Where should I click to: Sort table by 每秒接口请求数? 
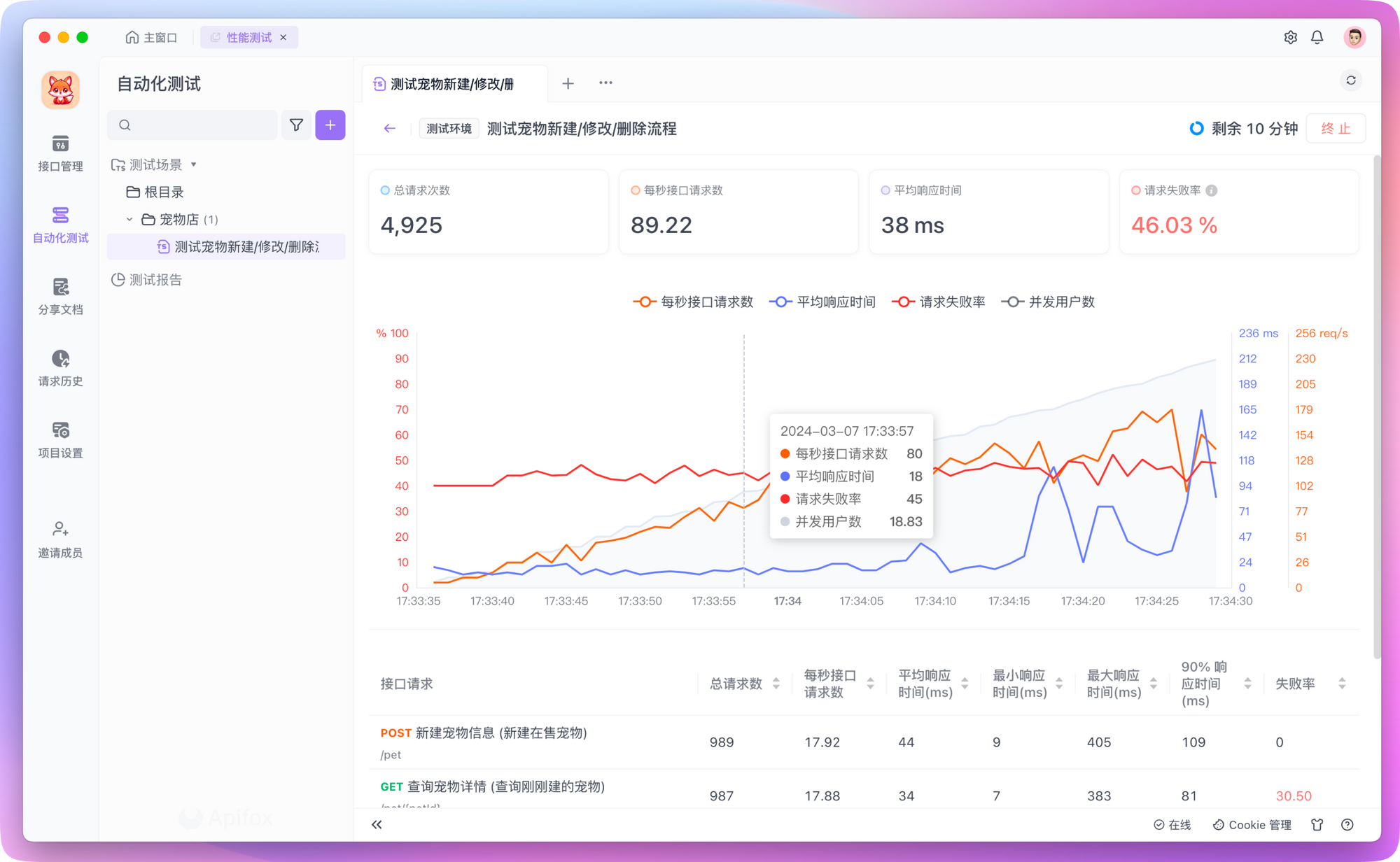[870, 684]
